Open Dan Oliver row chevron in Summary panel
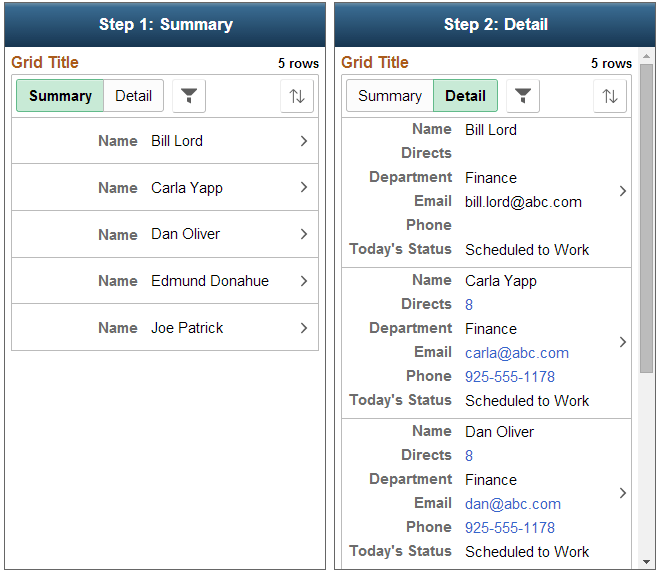Image resolution: width=663 pixels, height=575 pixels. click(x=304, y=234)
